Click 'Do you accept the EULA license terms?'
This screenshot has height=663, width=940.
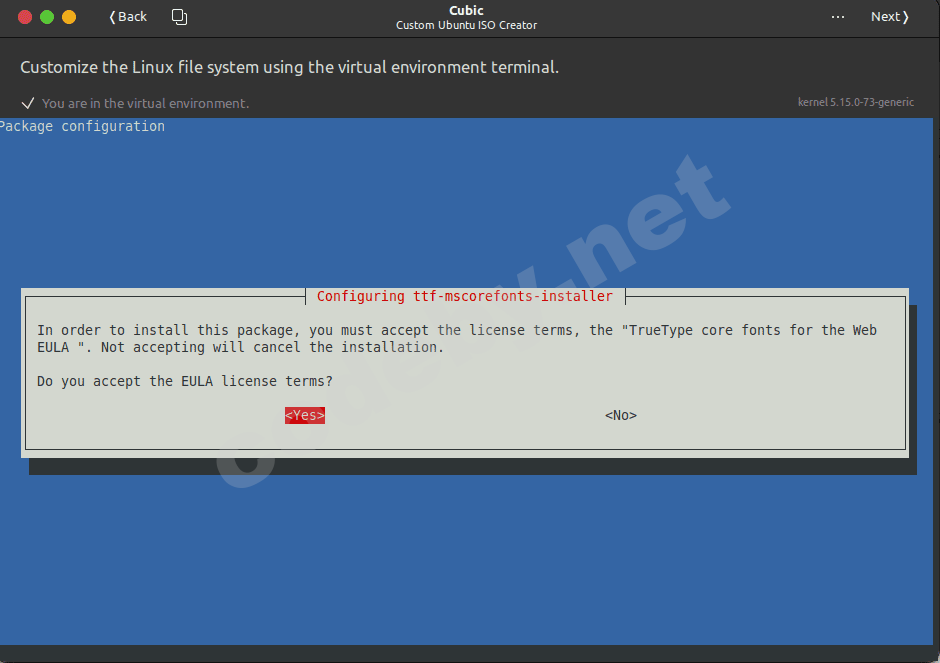[x=185, y=381]
